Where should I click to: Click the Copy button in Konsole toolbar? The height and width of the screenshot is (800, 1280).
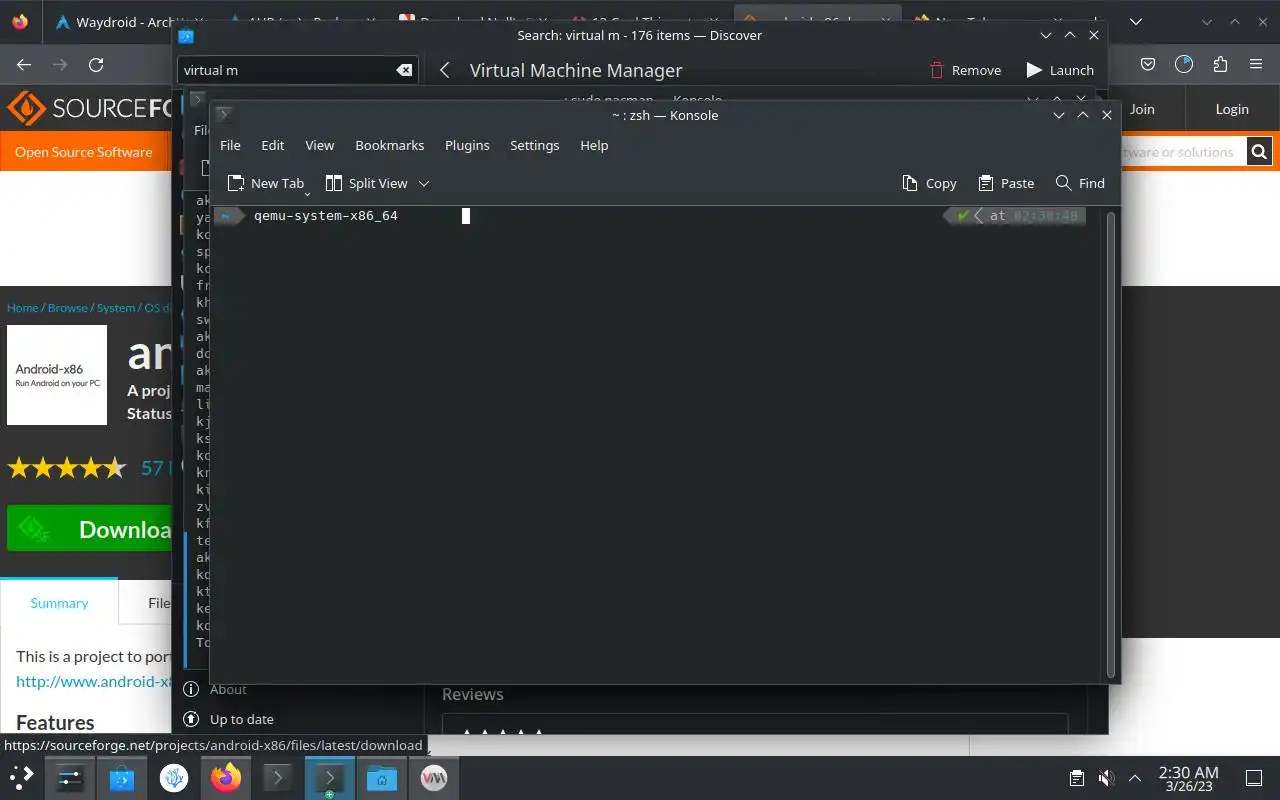pos(929,183)
